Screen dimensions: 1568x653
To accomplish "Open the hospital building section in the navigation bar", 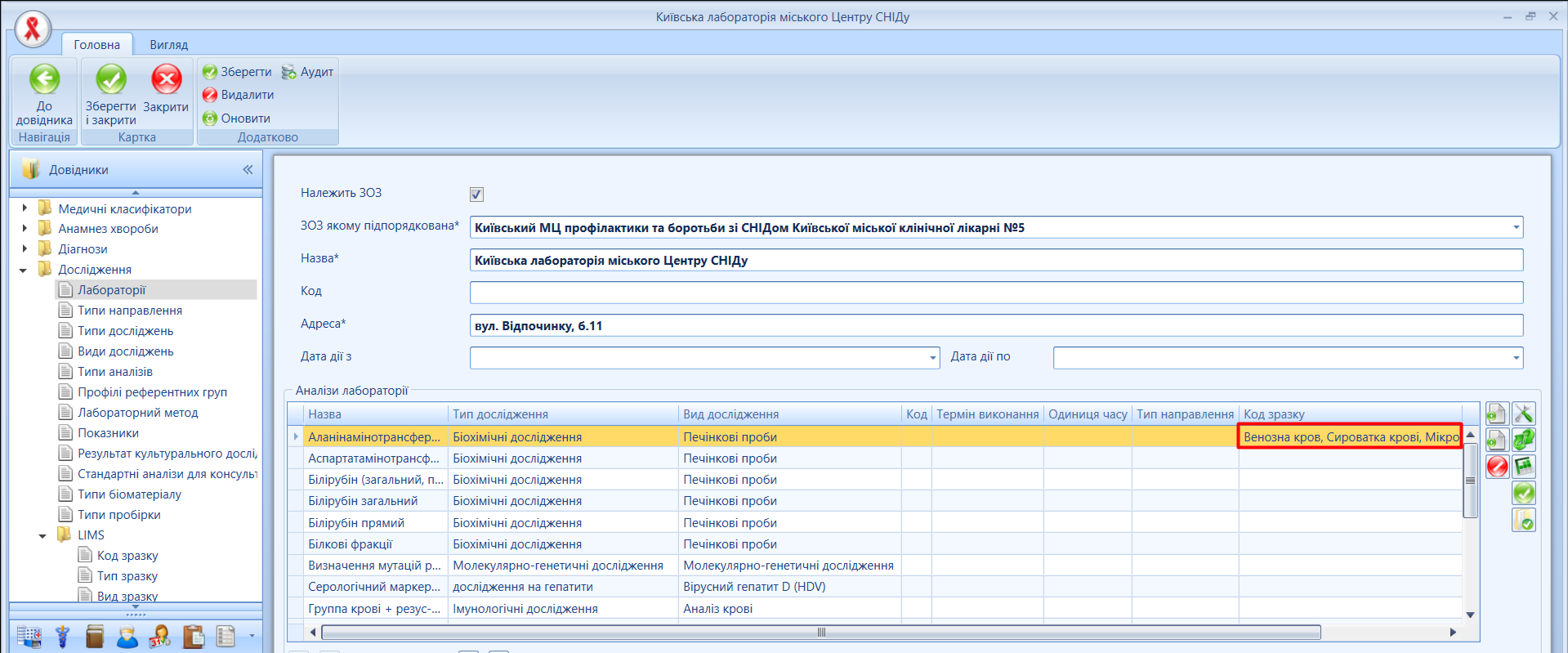I will tap(29, 636).
